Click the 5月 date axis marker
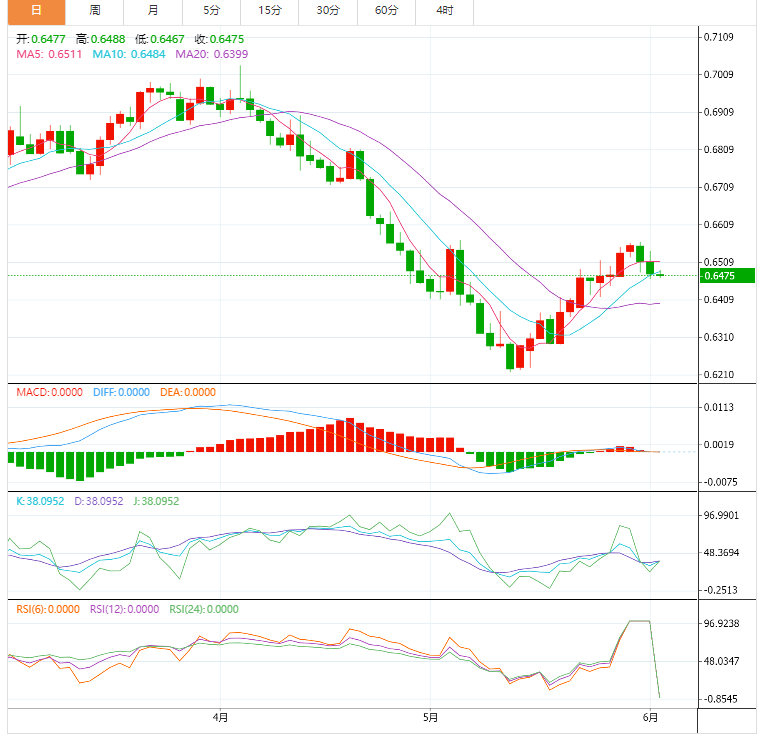766x745 pixels. point(430,718)
